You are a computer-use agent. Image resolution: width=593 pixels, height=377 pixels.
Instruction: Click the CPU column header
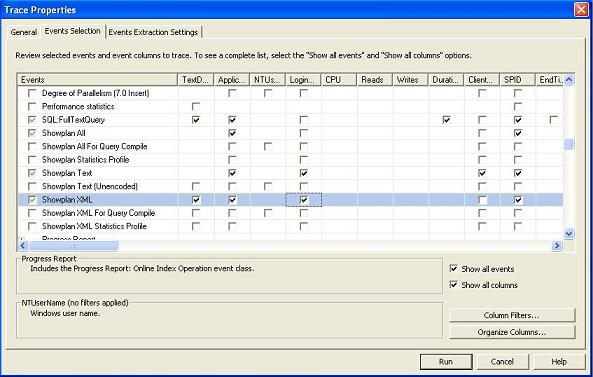[339, 80]
